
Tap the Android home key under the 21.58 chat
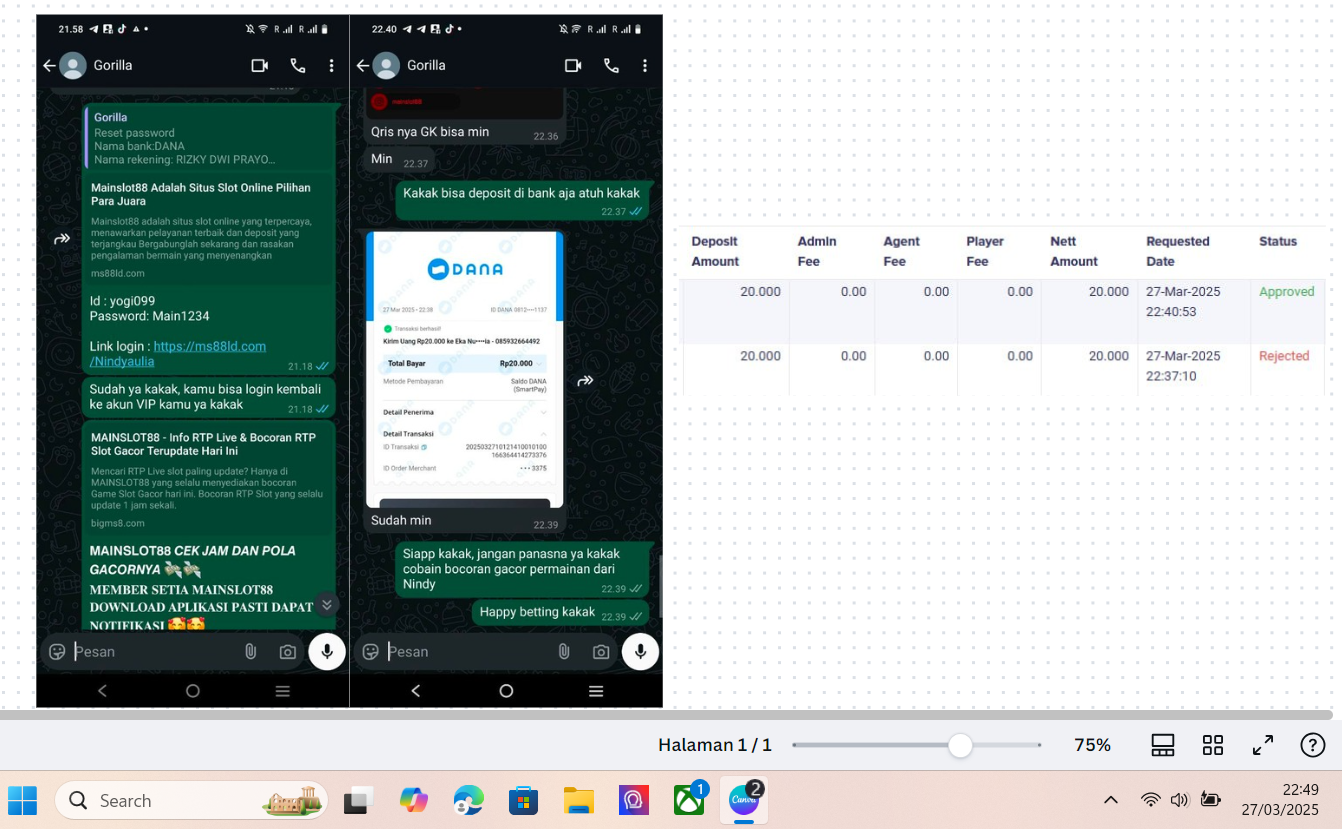pyautogui.click(x=193, y=691)
